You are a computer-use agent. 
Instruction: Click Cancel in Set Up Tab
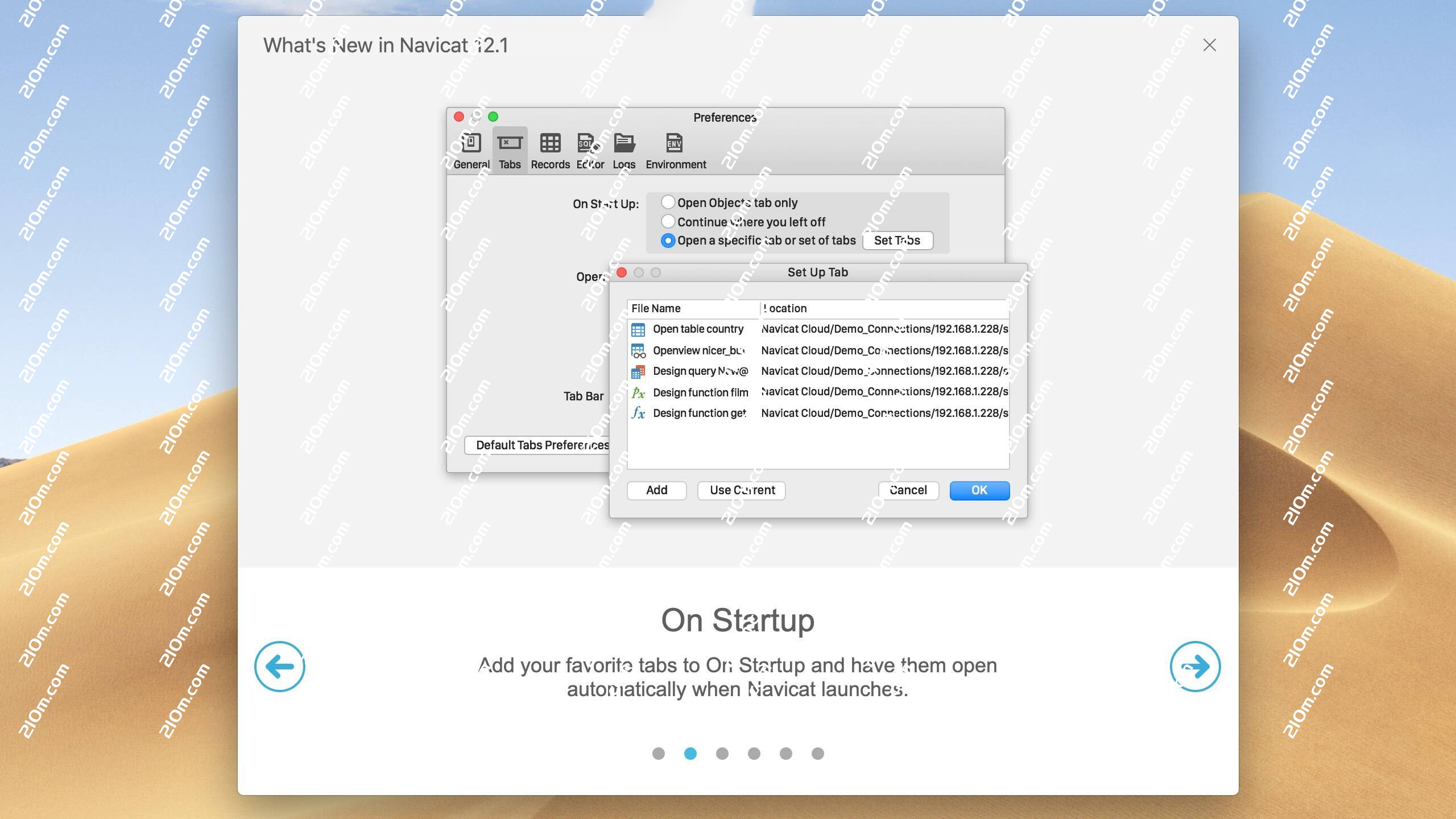(908, 490)
